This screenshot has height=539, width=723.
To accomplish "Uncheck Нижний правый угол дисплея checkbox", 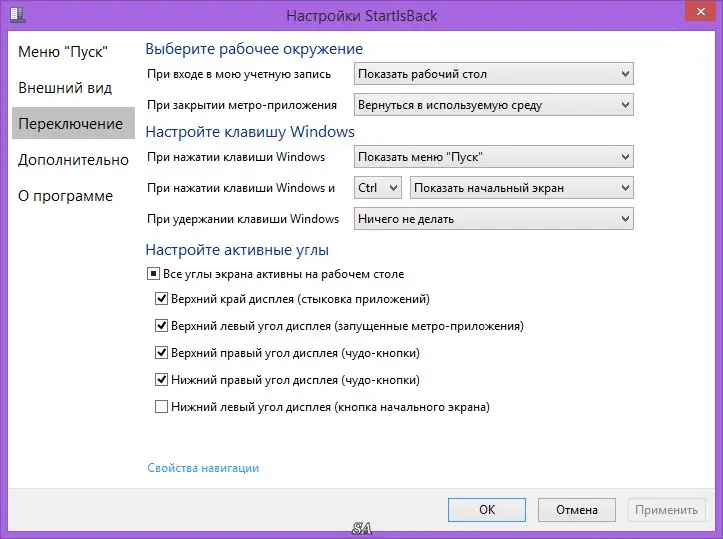I will point(161,380).
